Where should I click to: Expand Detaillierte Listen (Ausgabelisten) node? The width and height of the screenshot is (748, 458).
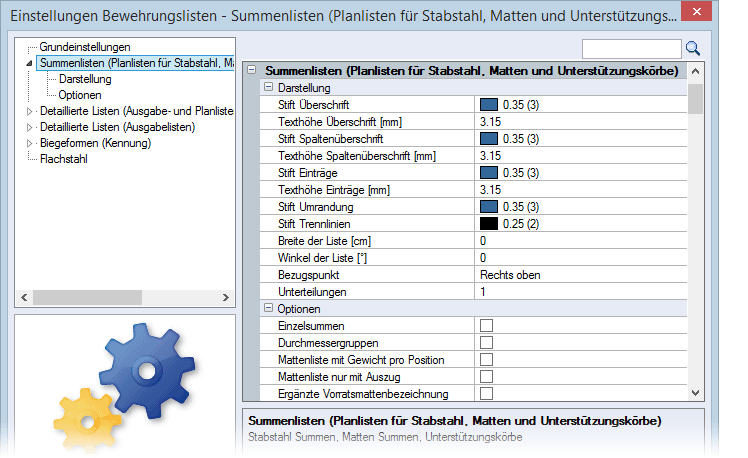[x=29, y=127]
